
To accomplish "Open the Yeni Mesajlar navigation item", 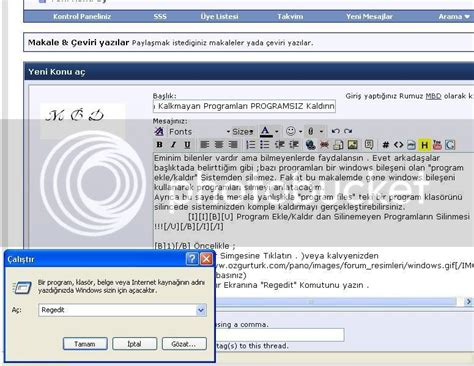I will (x=369, y=16).
